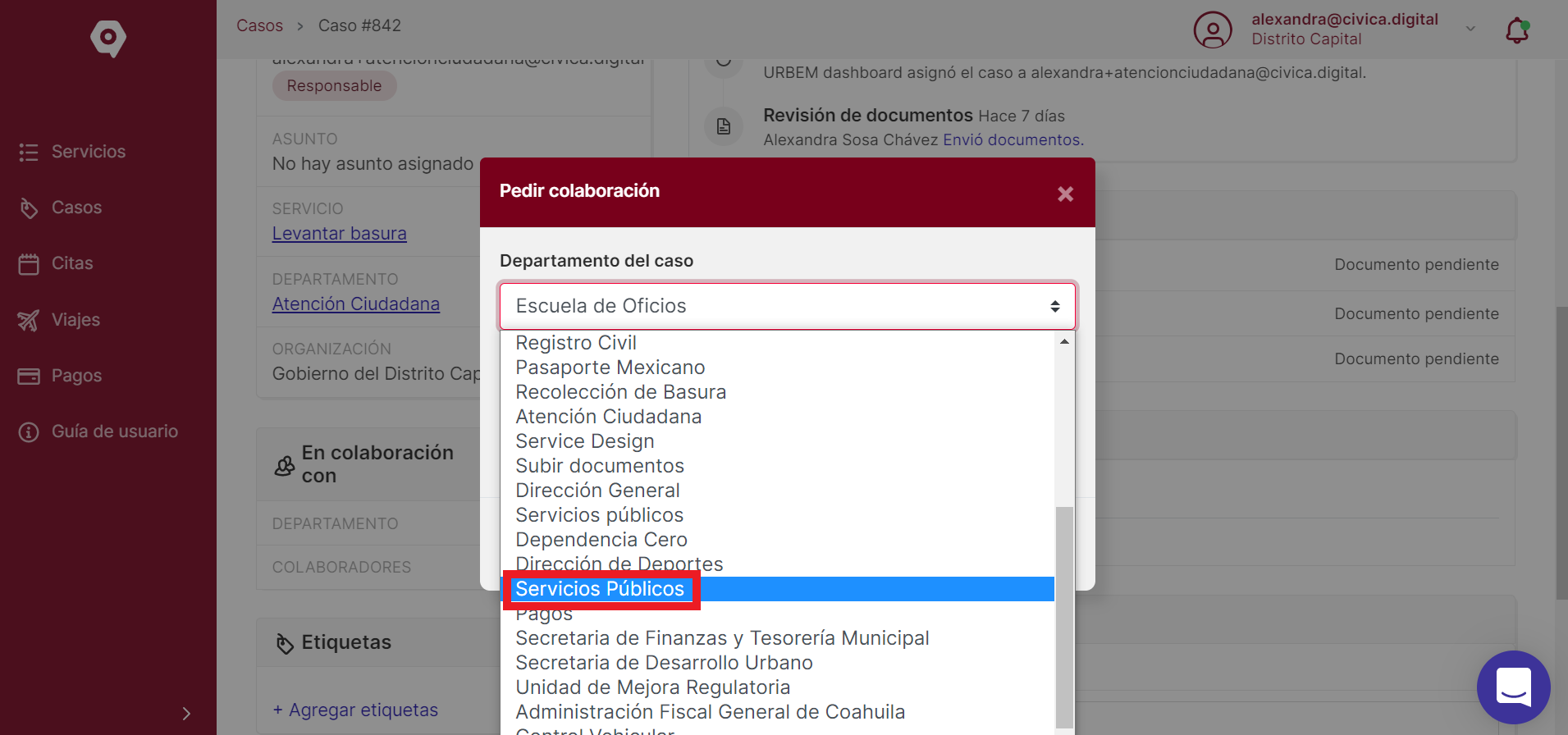
Task: Click the Civica logo icon in sidebar
Action: (x=108, y=38)
